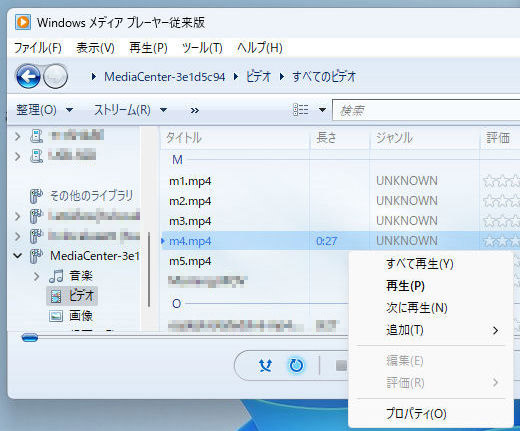Select the 音楽 music library icon
The height and width of the screenshot is (431, 520).
[x=56, y=276]
